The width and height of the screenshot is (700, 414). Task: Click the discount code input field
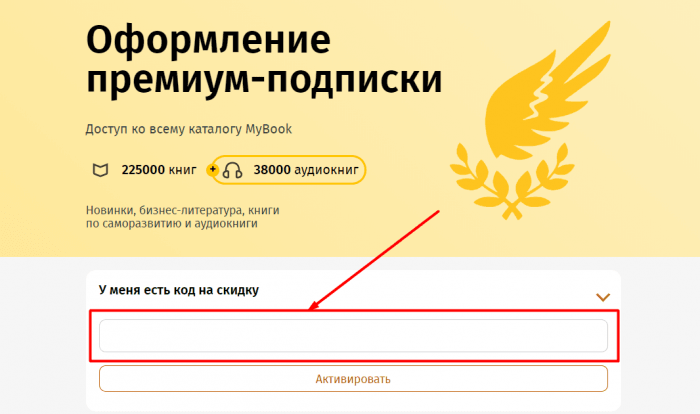click(x=353, y=336)
